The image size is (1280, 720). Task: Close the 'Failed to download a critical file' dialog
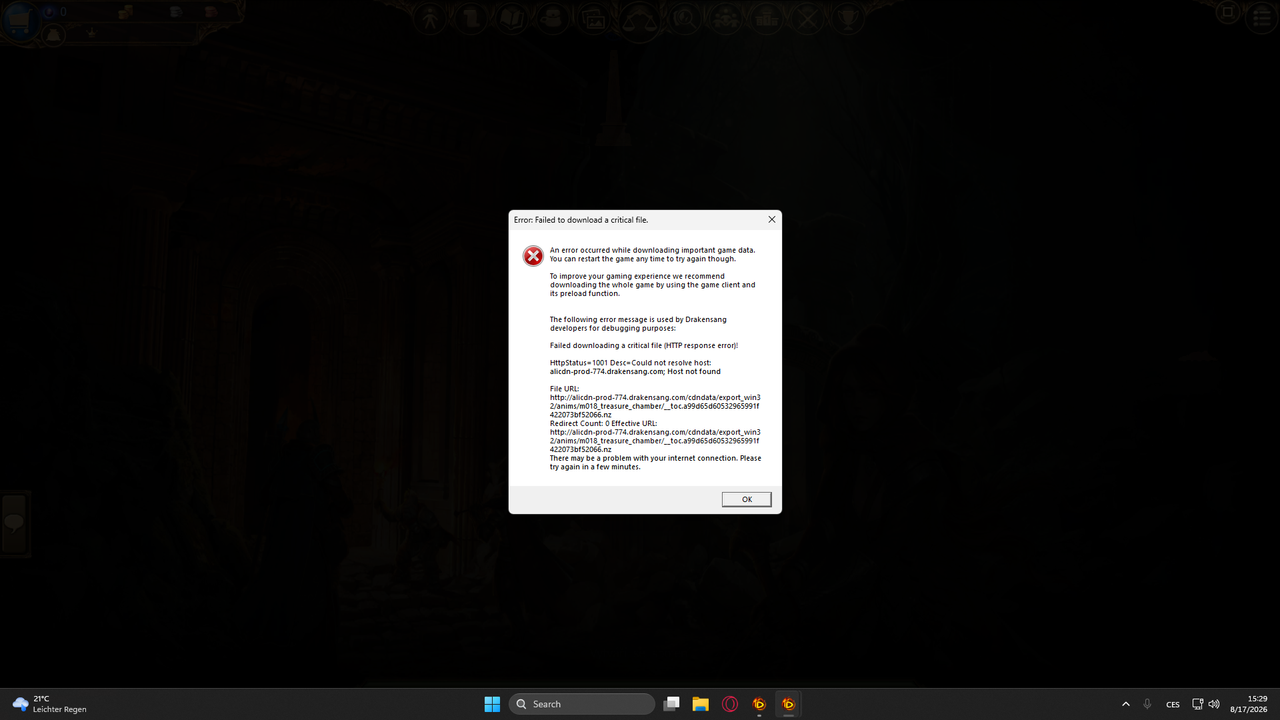771,219
